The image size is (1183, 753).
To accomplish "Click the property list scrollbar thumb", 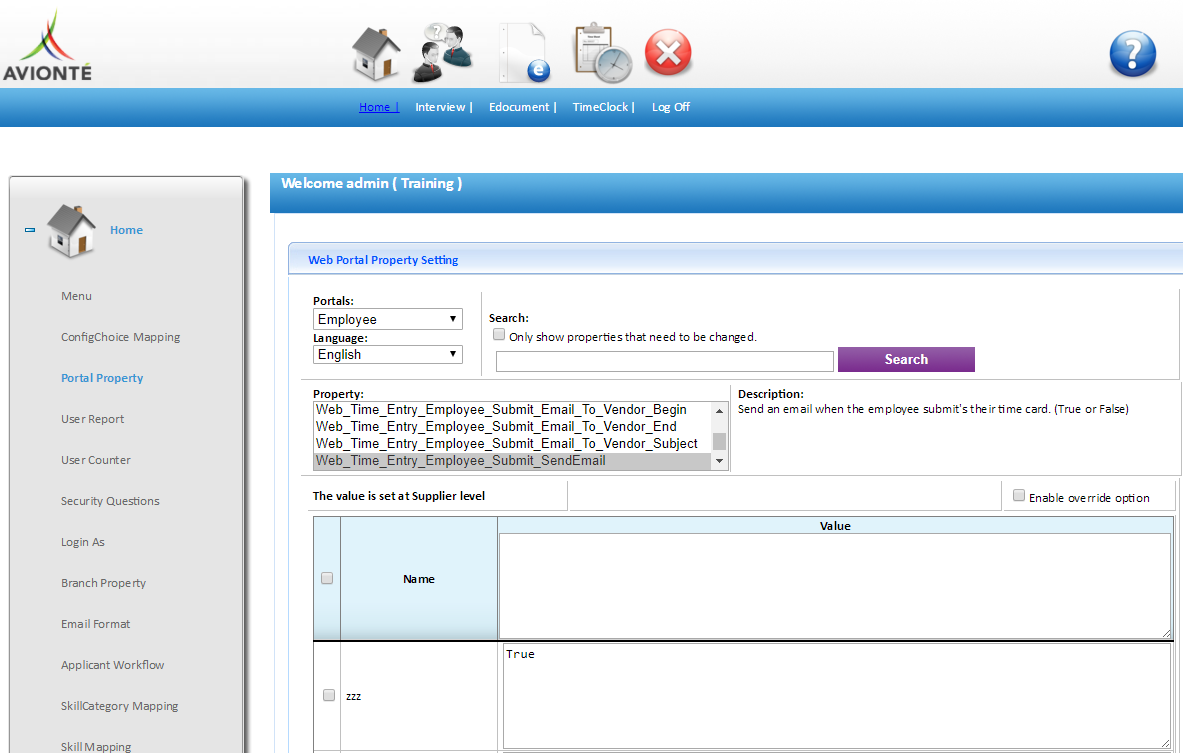I will [x=719, y=441].
